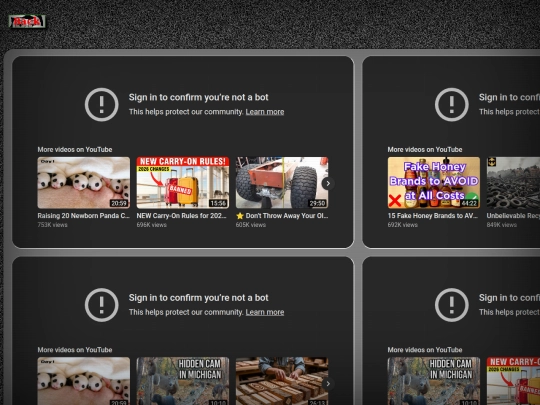Open Hidden Cam thumbnail beside the red carry-on video
This screenshot has height=405, width=540.
[434, 381]
